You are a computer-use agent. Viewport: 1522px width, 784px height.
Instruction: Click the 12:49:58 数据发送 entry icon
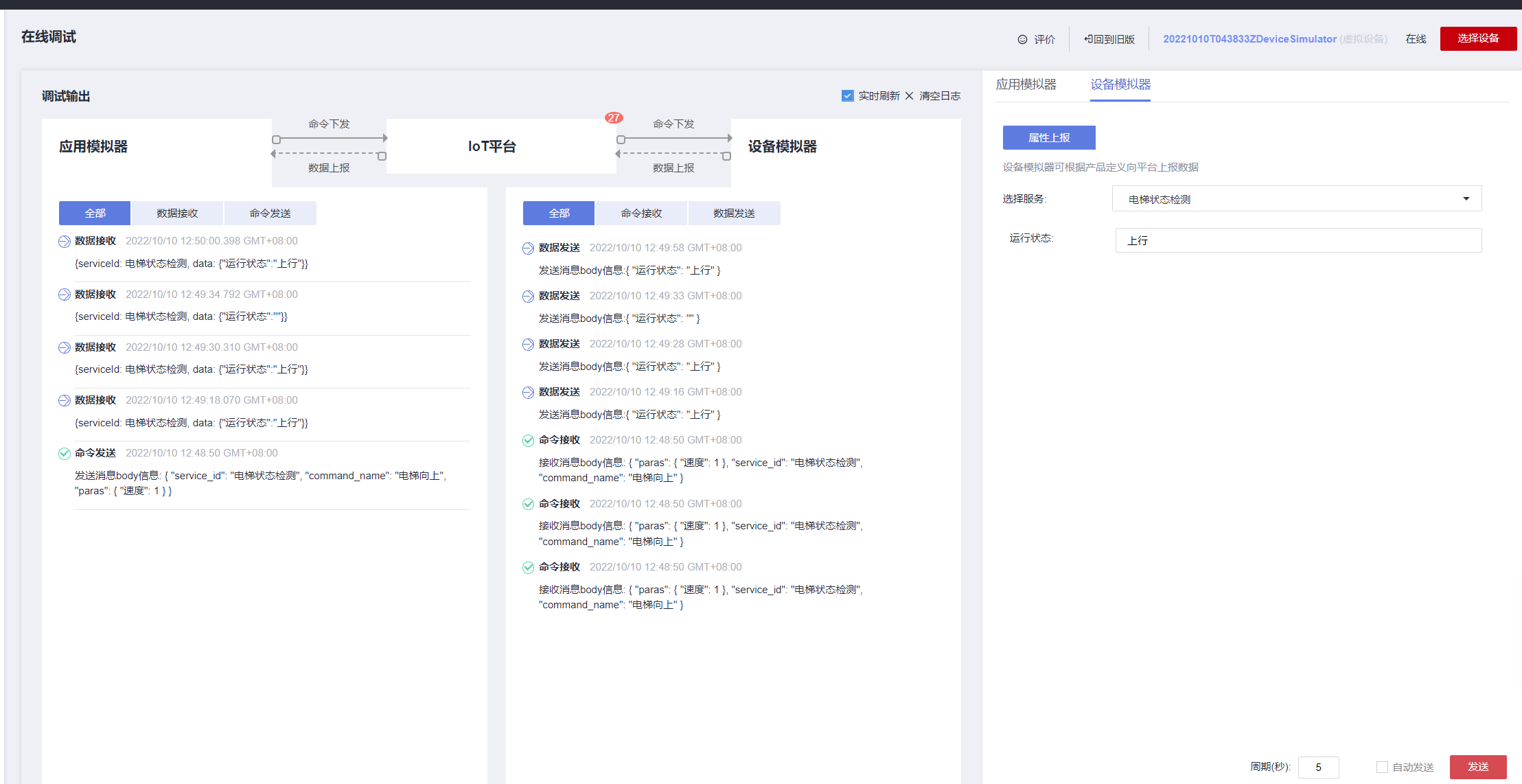[528, 249]
